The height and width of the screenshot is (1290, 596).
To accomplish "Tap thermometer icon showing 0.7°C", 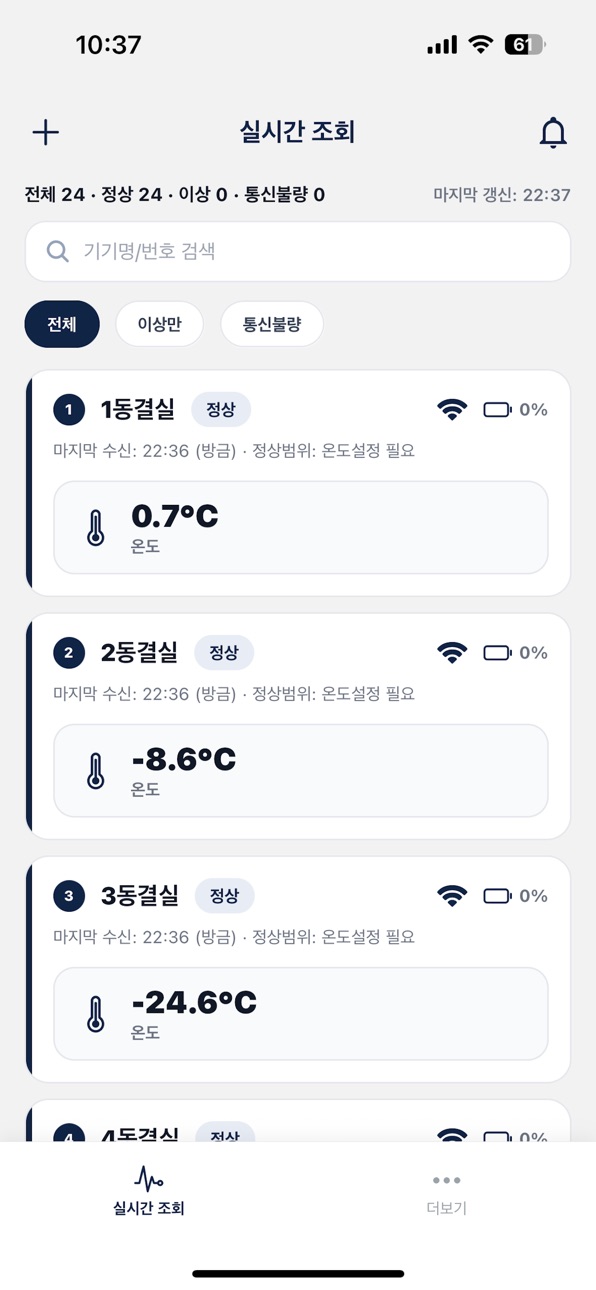I will coord(96,527).
